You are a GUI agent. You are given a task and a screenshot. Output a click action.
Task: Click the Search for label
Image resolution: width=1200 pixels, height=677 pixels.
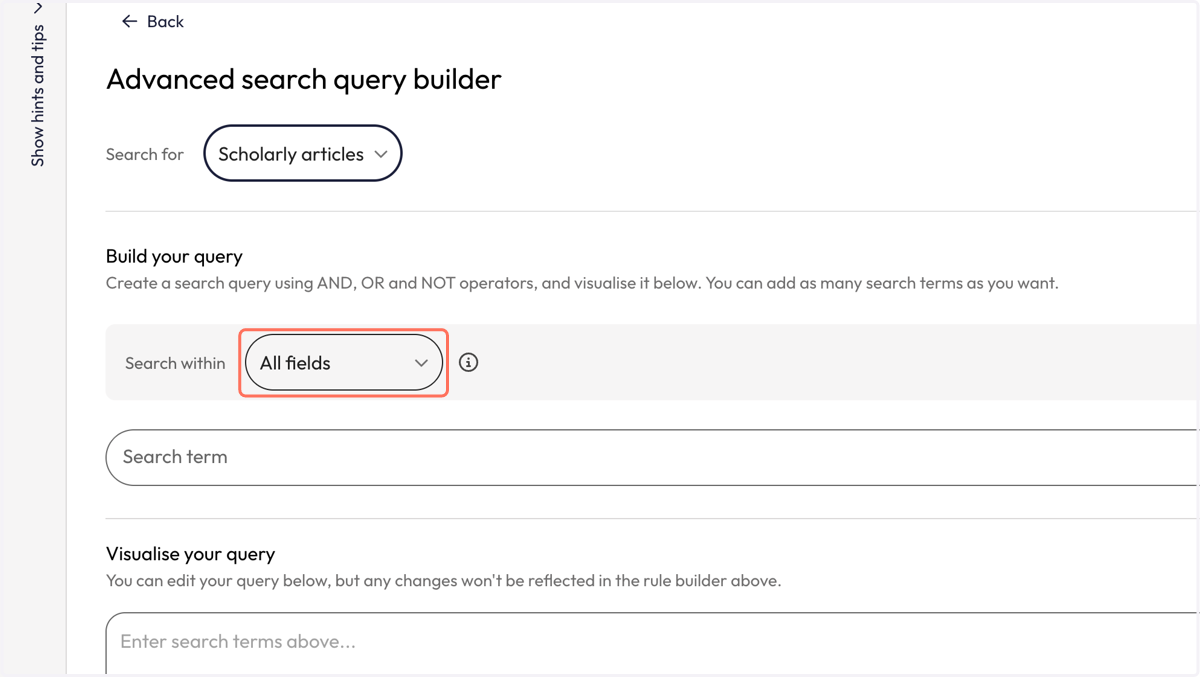(x=145, y=154)
